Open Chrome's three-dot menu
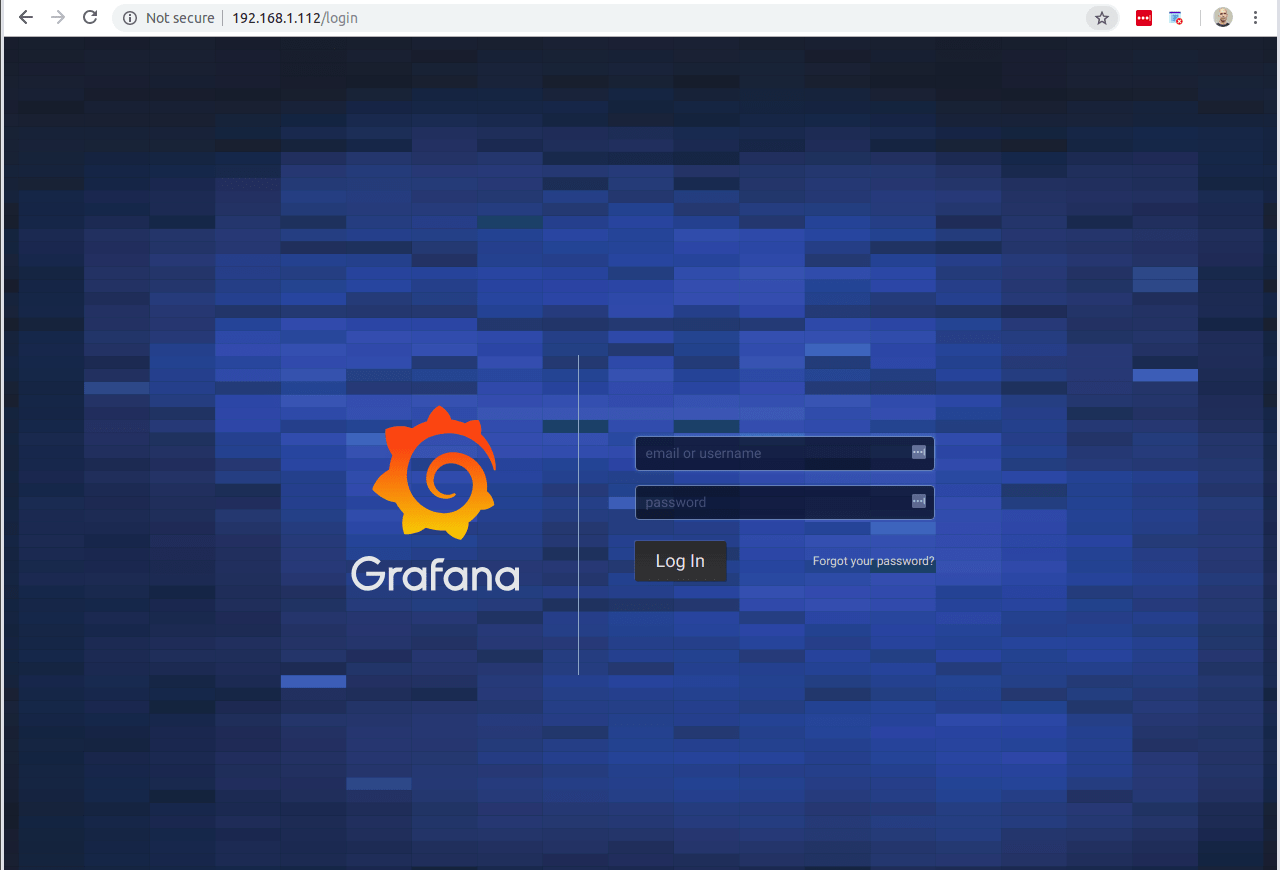 click(1255, 18)
